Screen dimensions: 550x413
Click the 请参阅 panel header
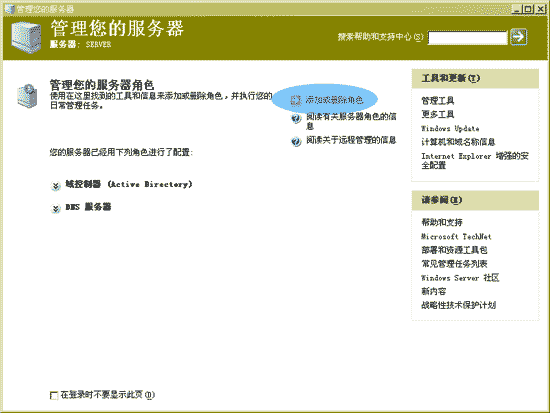475,200
